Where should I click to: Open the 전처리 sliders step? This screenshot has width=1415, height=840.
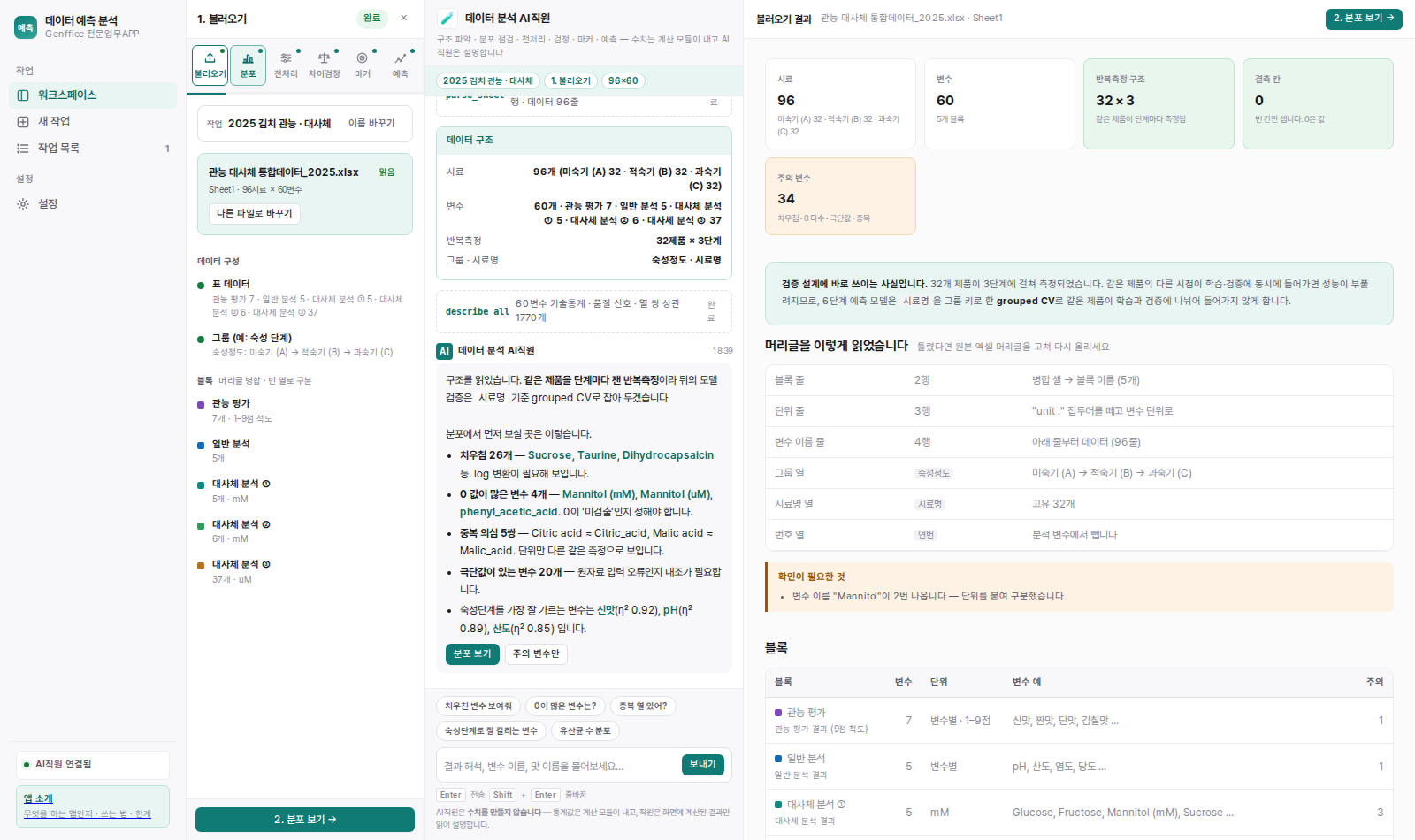[286, 65]
